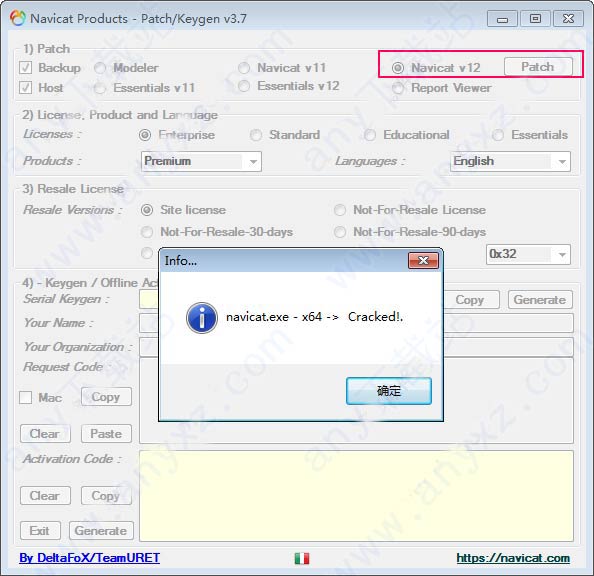Viewport: 594px width, 576px height.
Task: Choose Not-For-Resale-90-days option
Action: coord(340,232)
